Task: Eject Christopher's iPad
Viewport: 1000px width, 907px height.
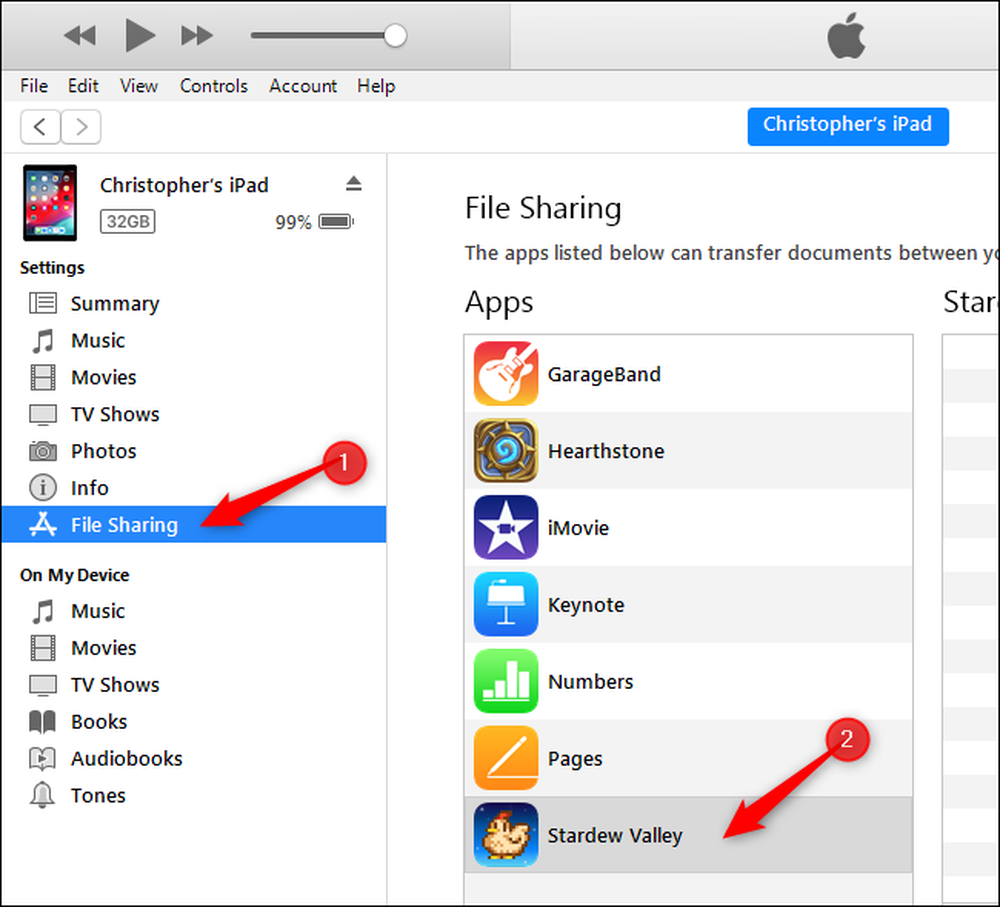Action: 353,184
